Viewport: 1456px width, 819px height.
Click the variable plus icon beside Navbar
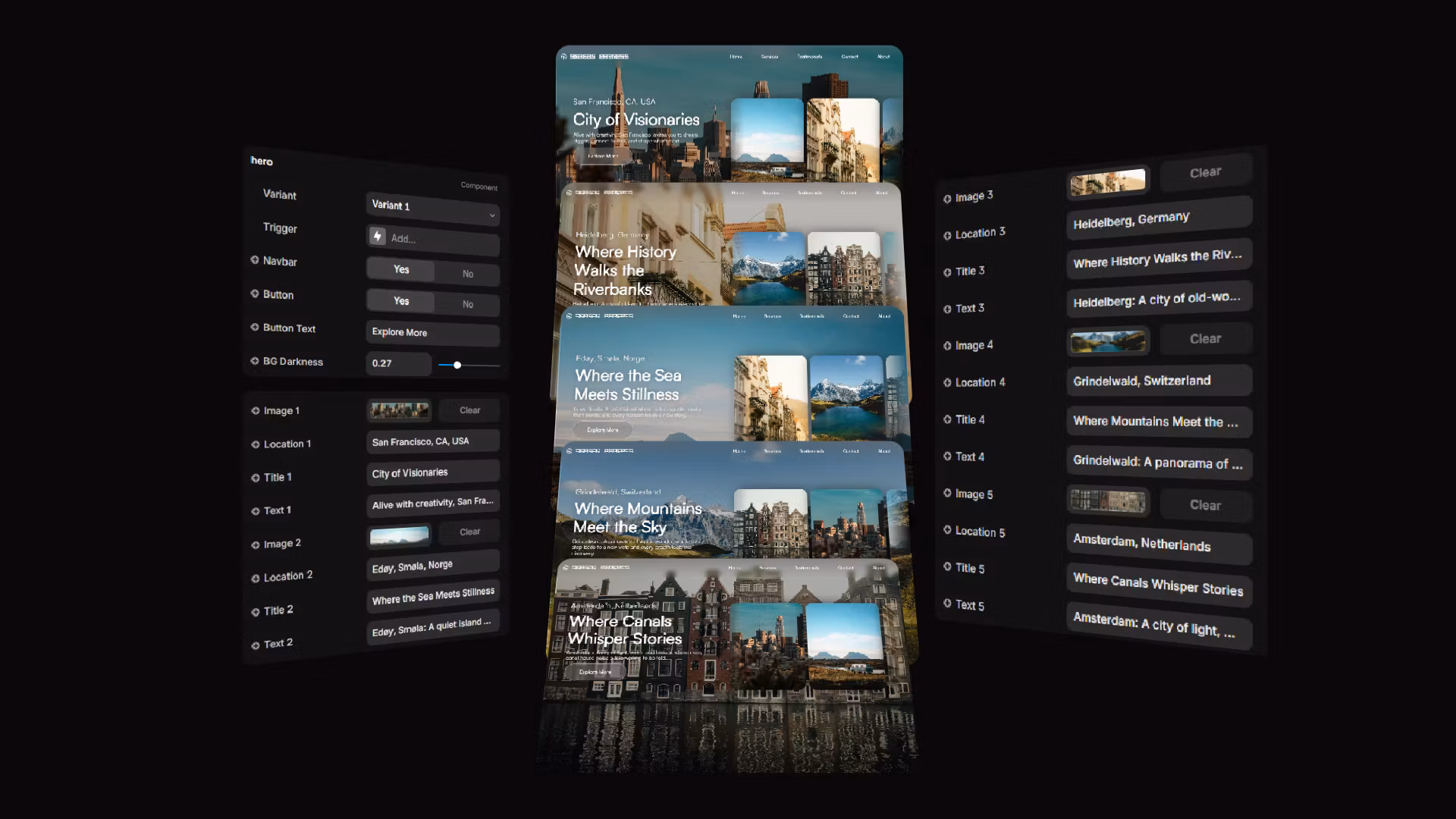tap(255, 259)
